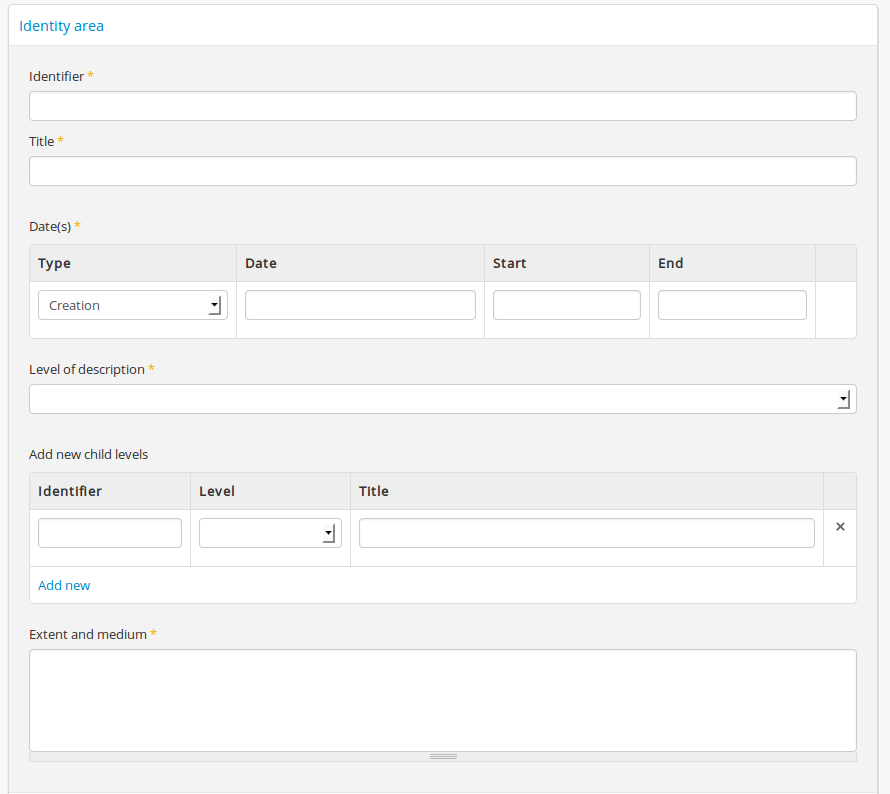
Task: Expand the Level of description dropdown
Action: 443,399
